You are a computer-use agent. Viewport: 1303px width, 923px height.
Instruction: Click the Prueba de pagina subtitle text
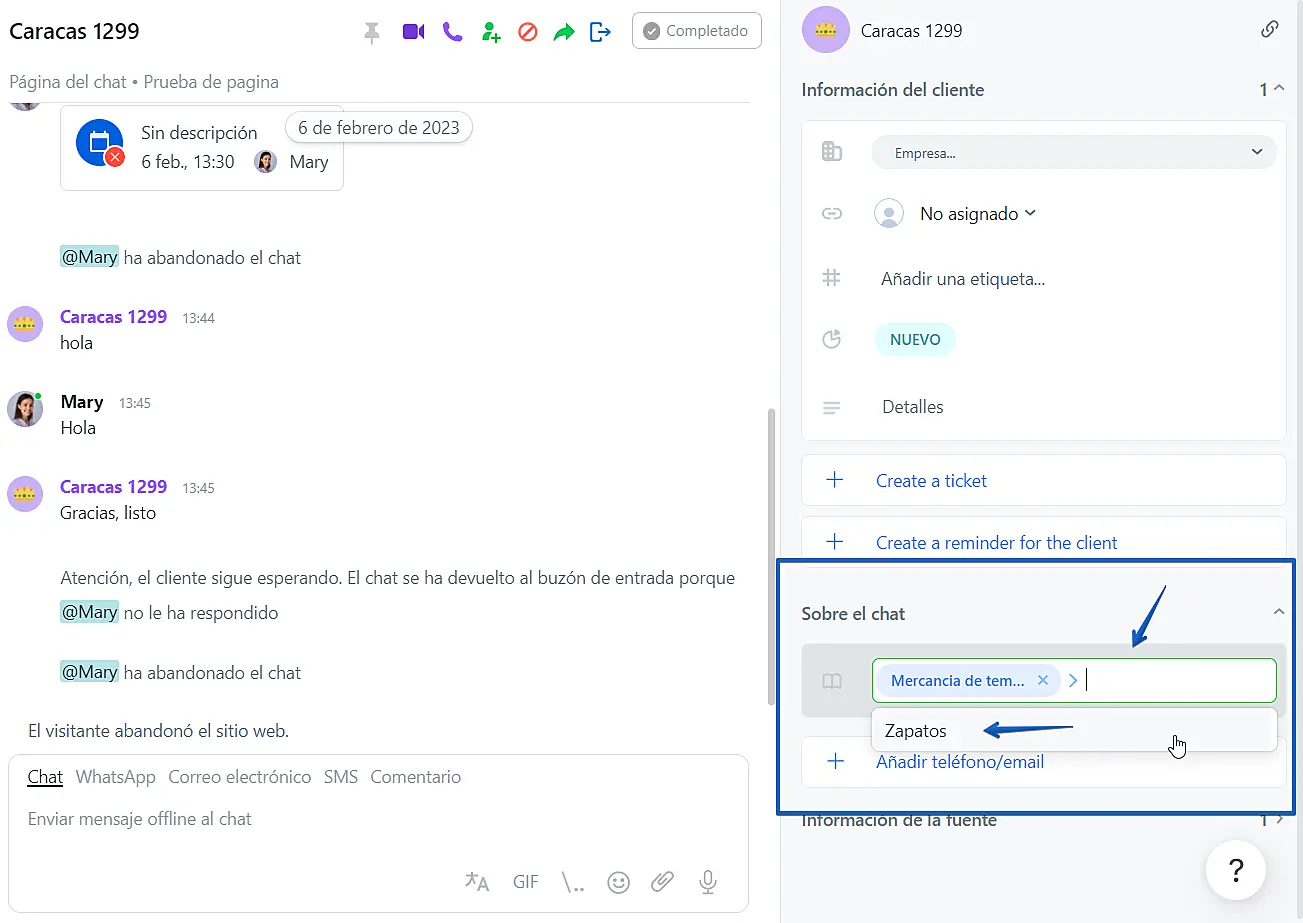[x=211, y=82]
